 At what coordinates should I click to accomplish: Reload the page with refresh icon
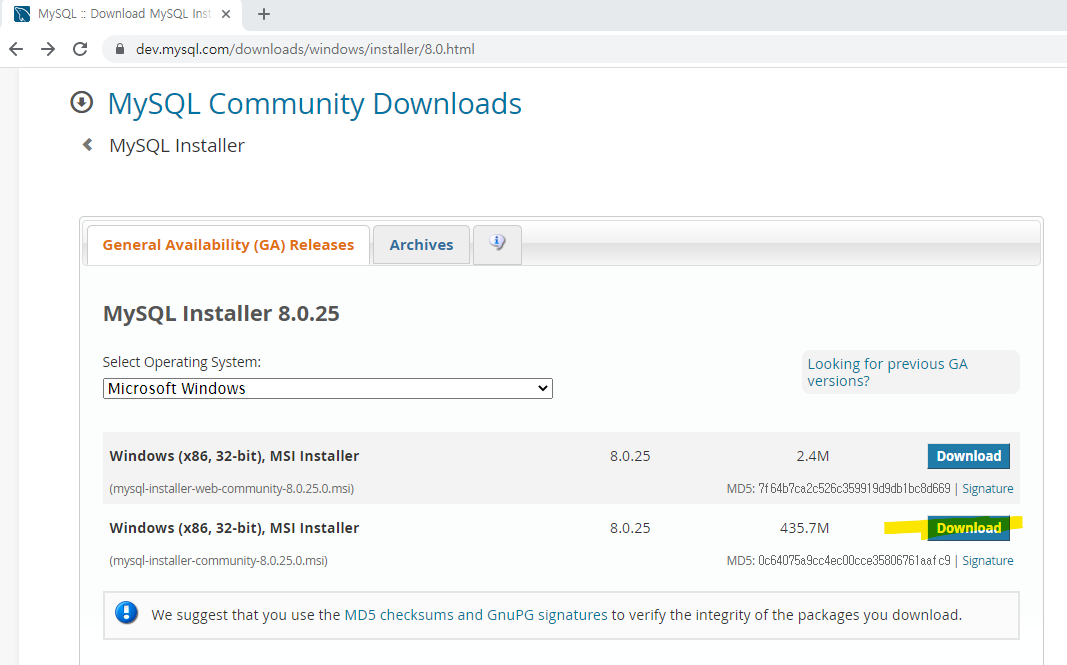80,49
